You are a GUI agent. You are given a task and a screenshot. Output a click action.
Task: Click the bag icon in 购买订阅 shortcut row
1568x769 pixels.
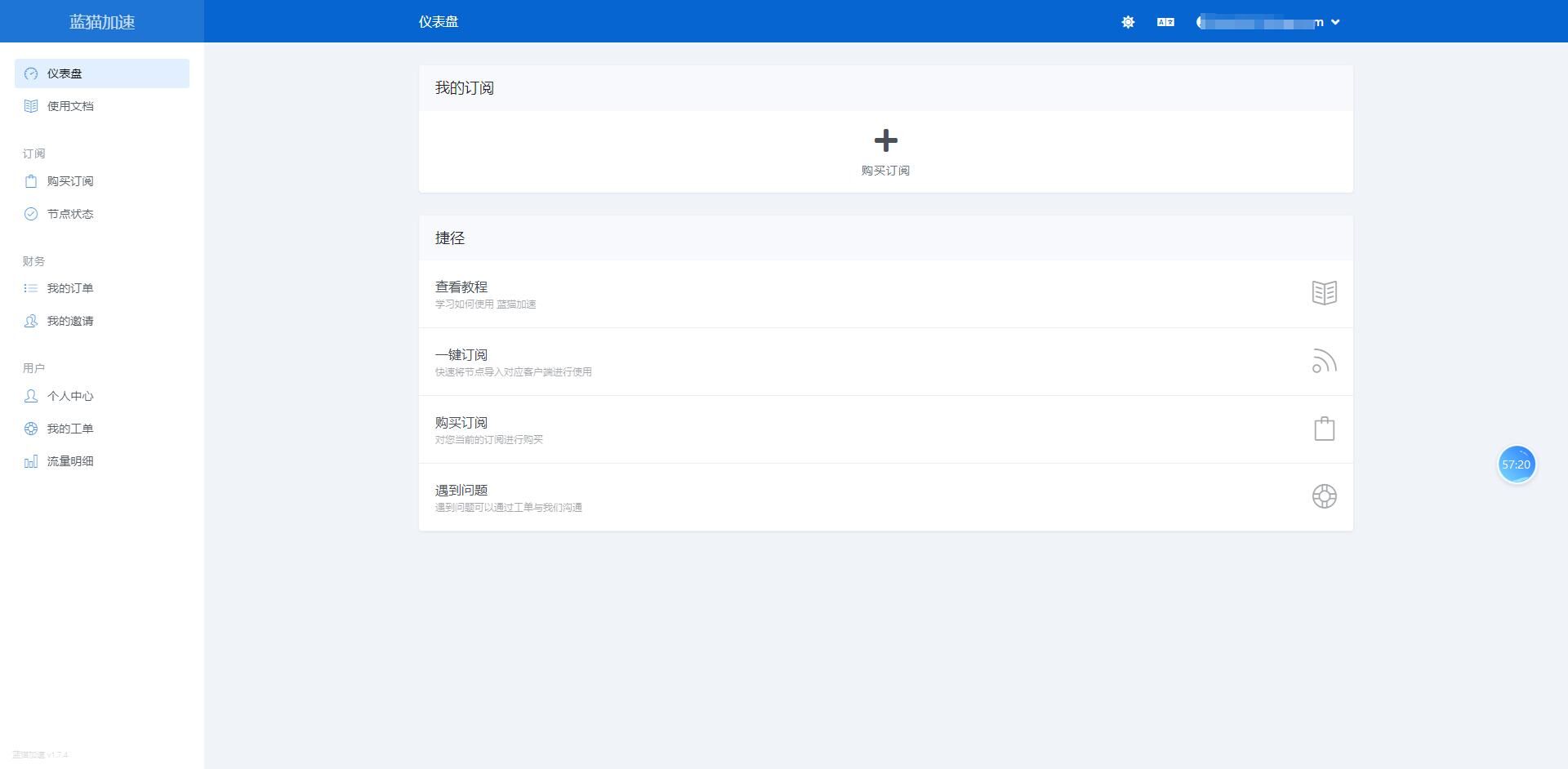point(1324,429)
